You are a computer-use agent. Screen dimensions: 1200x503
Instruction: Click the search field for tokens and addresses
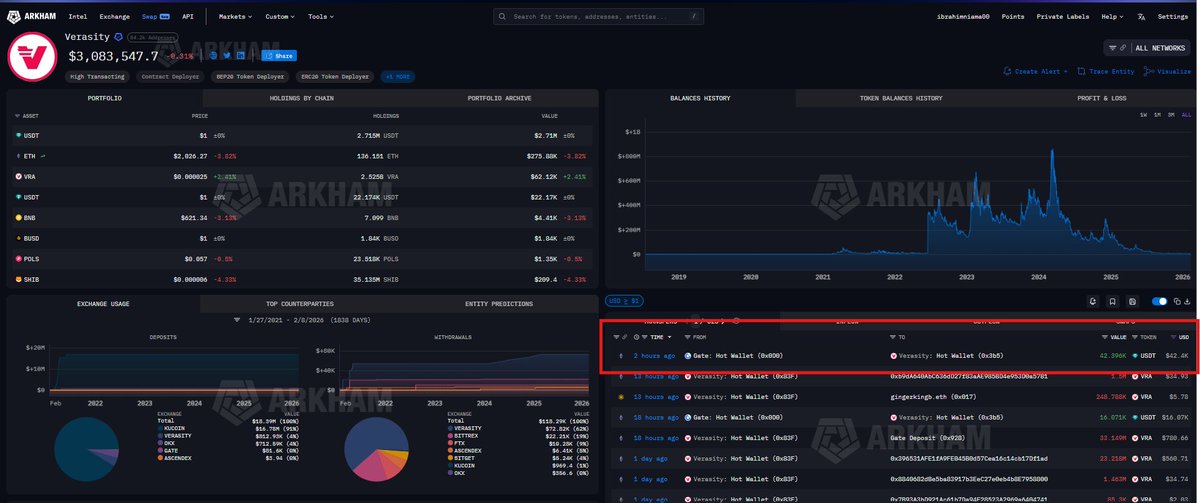600,17
